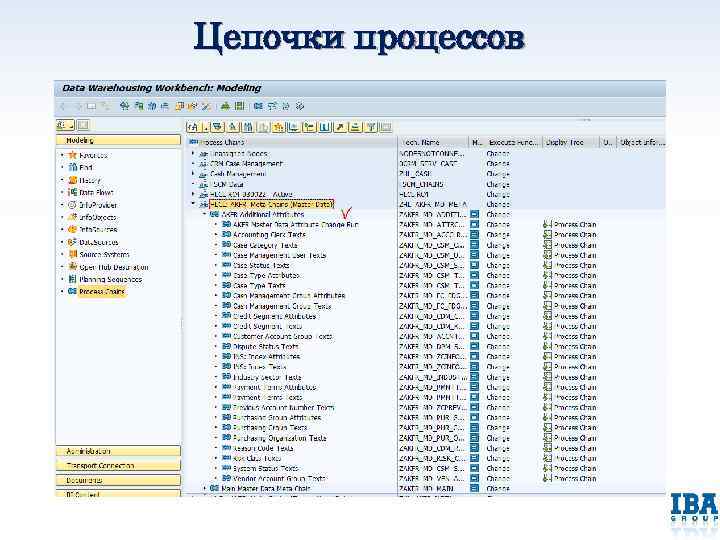Click the Tech. Name column header
The width and height of the screenshot is (720, 540).
[x=433, y=142]
